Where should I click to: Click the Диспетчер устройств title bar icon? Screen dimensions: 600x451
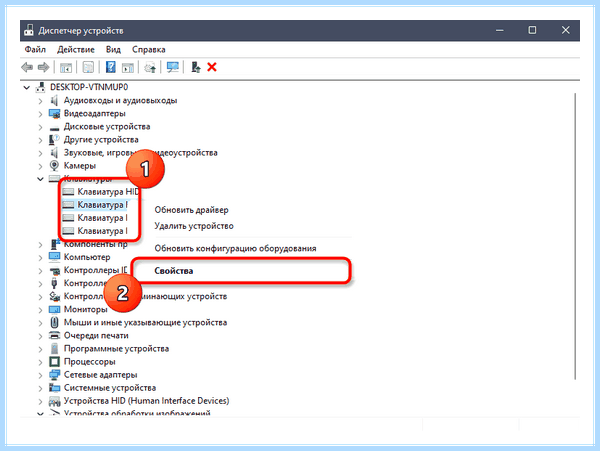[x=29, y=30]
